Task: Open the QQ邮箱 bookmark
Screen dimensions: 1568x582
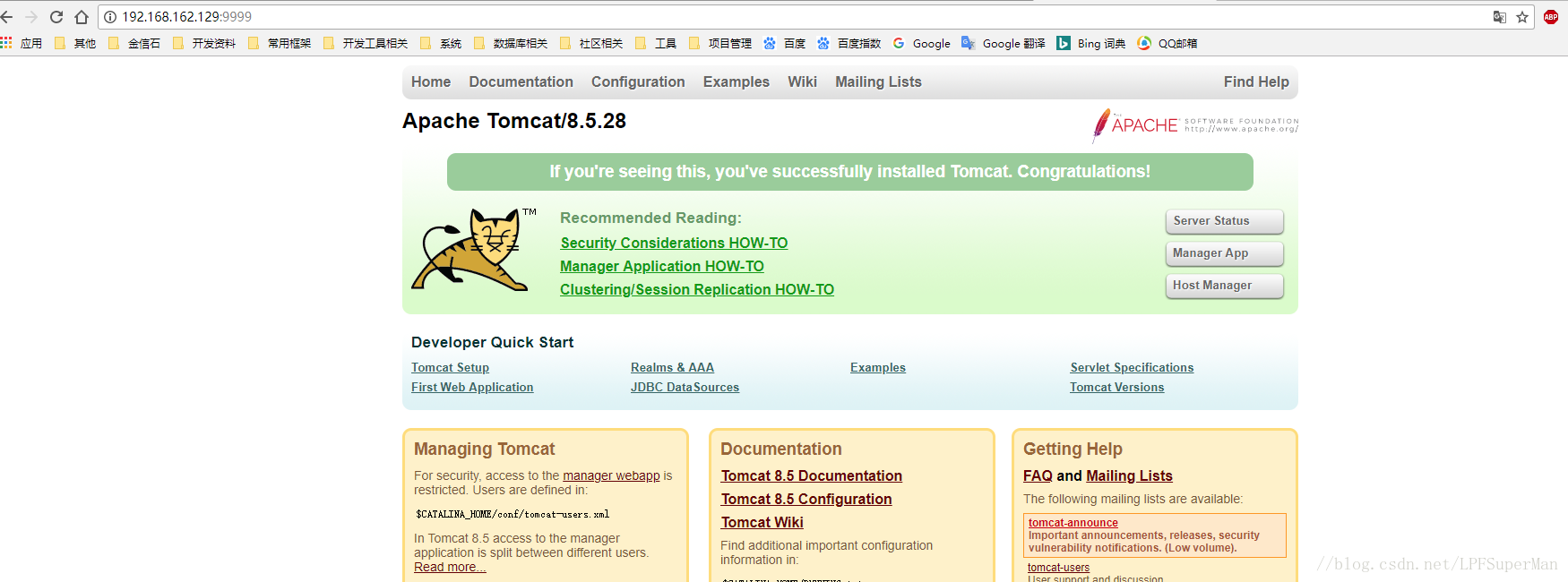Action: [x=1167, y=43]
